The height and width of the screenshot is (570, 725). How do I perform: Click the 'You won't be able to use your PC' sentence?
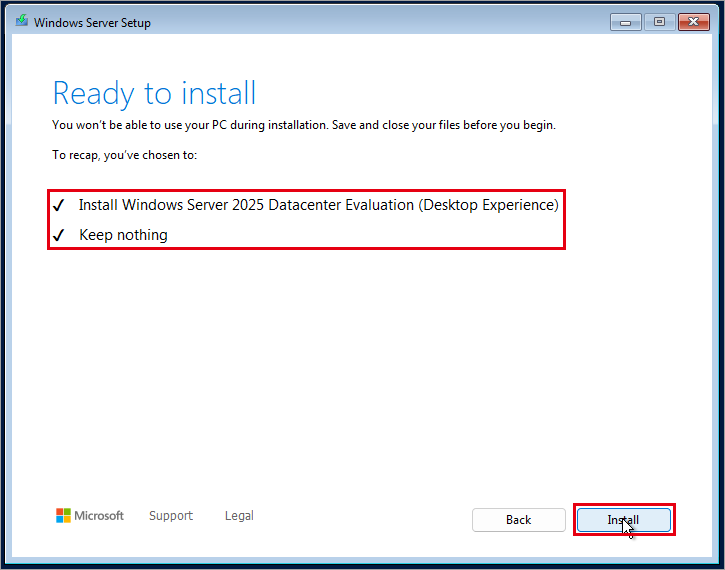[x=304, y=125]
